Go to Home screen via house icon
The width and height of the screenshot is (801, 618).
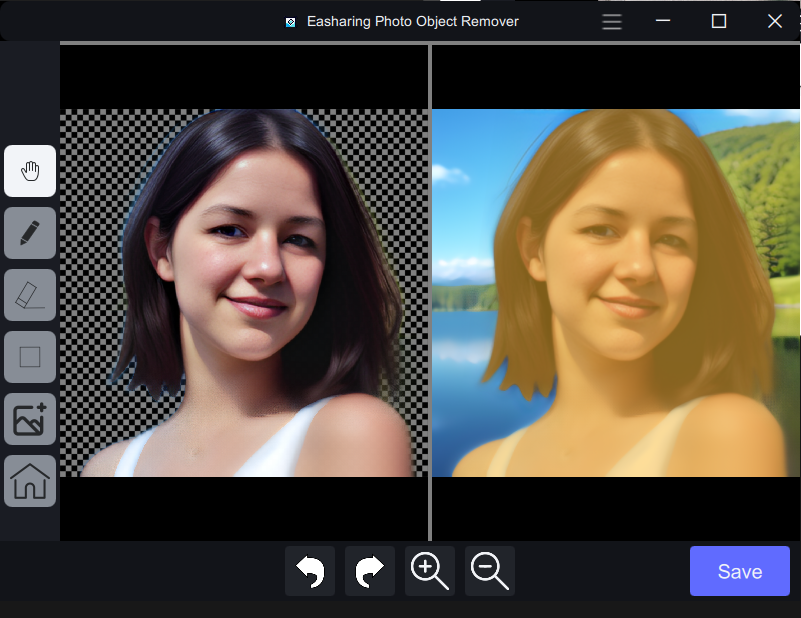(x=30, y=481)
